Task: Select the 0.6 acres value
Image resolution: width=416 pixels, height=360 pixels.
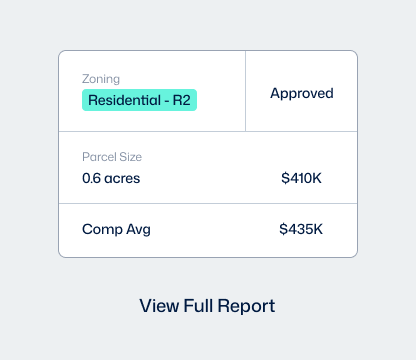Action: click(111, 178)
